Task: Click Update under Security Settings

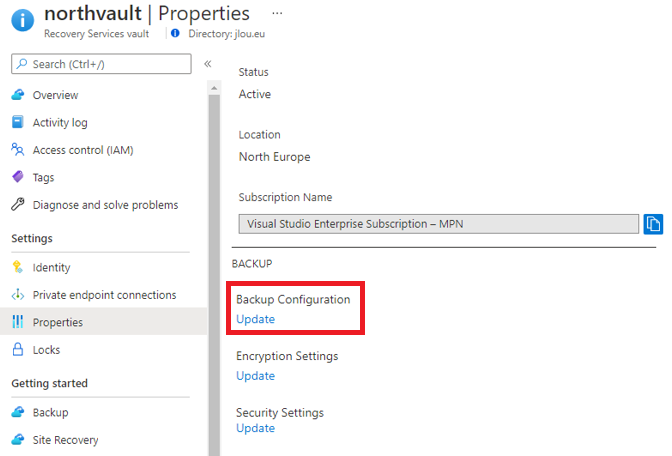Action: click(x=255, y=428)
